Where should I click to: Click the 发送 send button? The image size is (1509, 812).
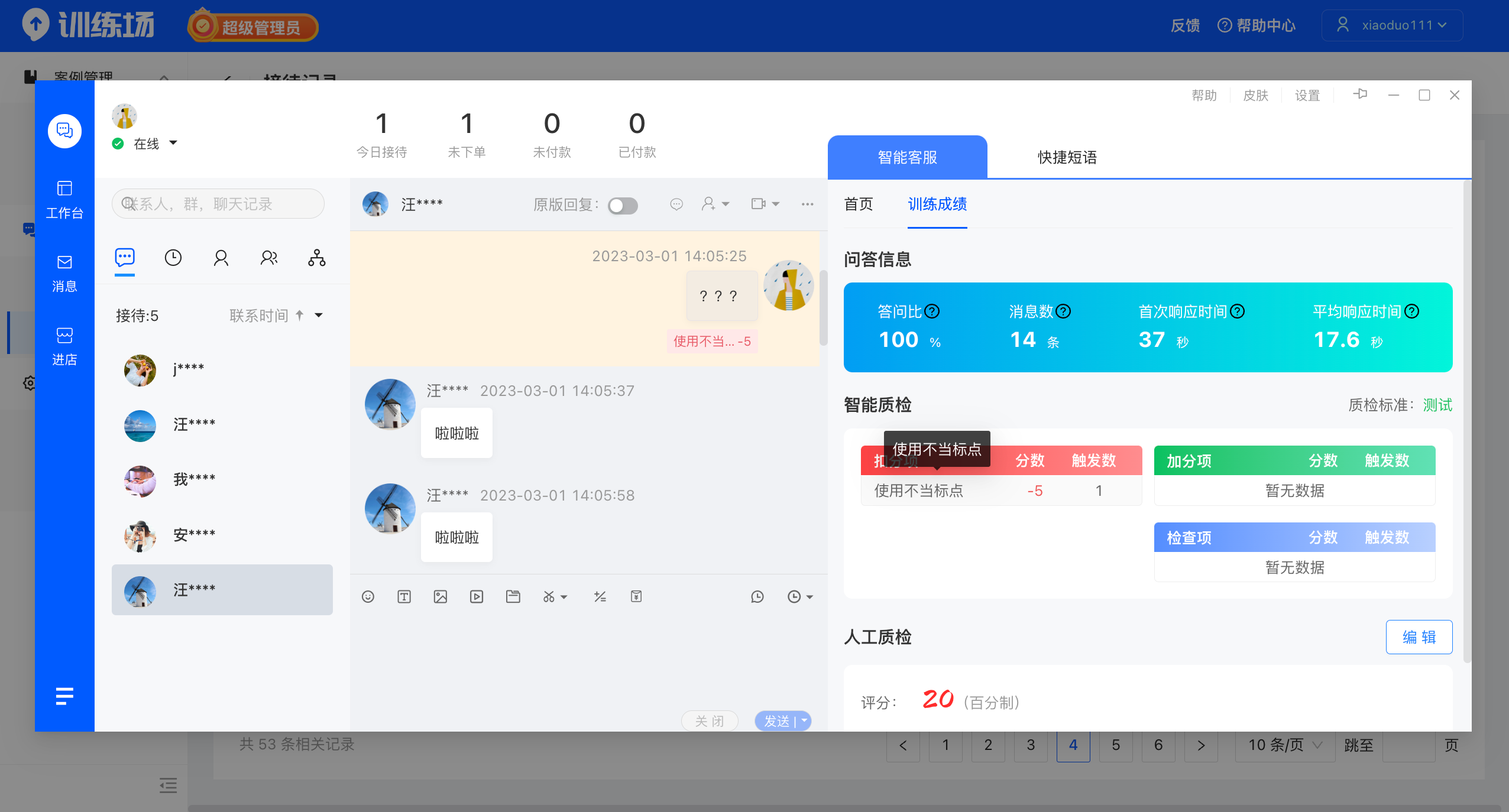click(777, 720)
